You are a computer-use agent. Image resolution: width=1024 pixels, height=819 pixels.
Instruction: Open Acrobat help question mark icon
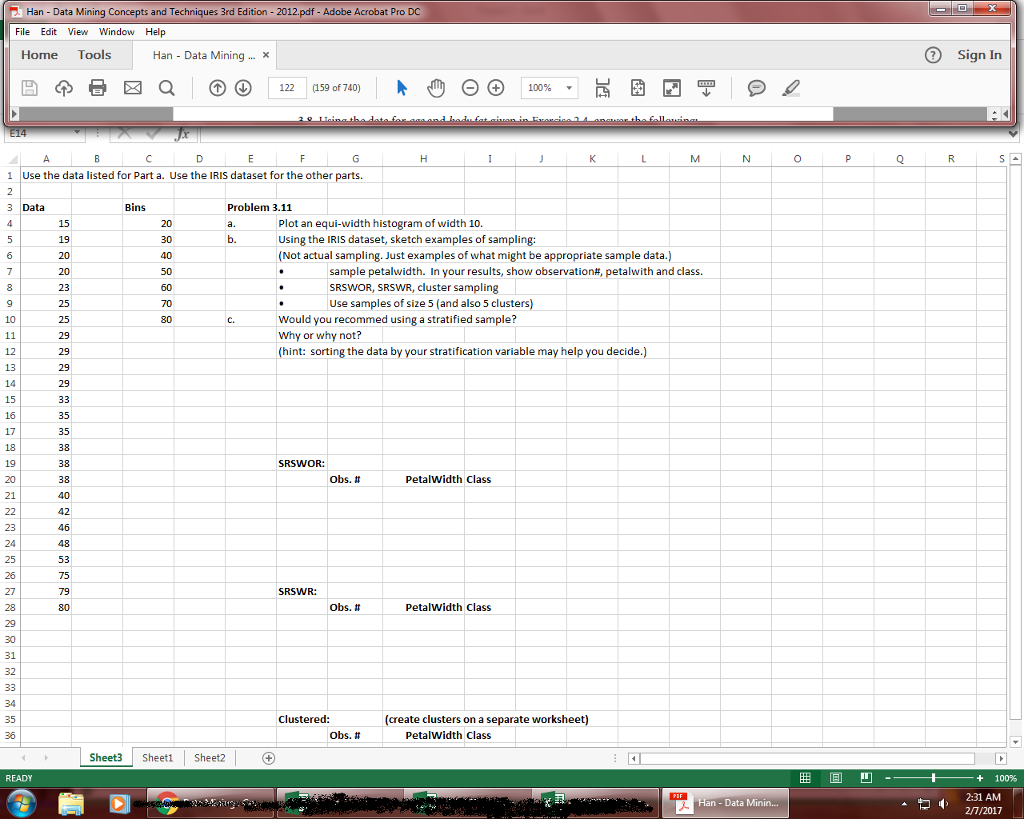[933, 56]
